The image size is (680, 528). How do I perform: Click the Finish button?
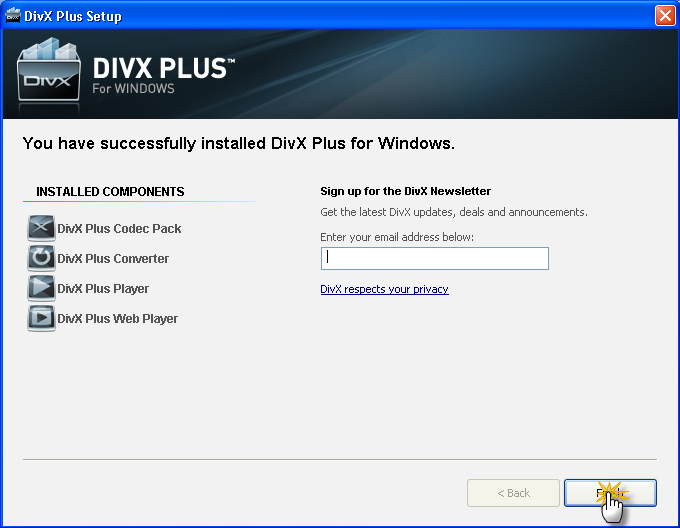[610, 493]
